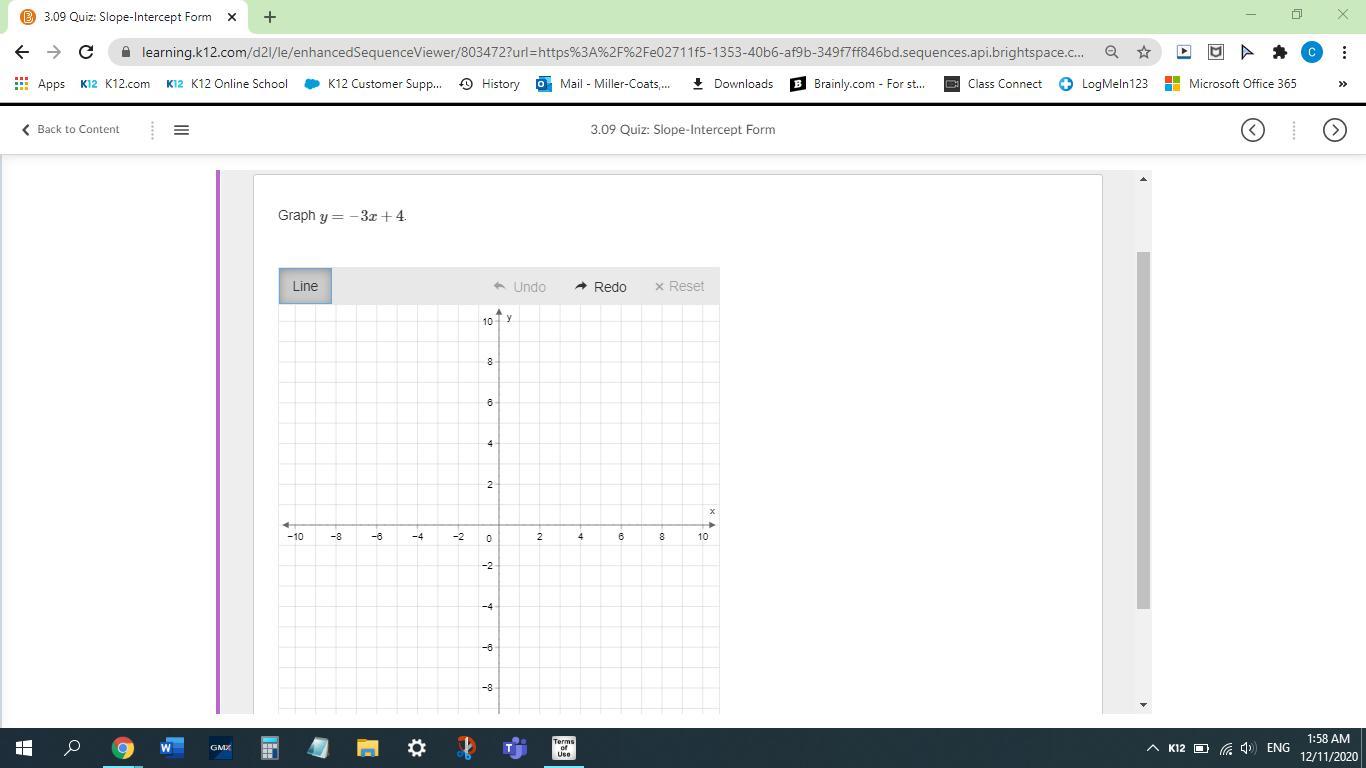1366x768 pixels.
Task: Click the previous page arrow
Action: click(x=1251, y=129)
